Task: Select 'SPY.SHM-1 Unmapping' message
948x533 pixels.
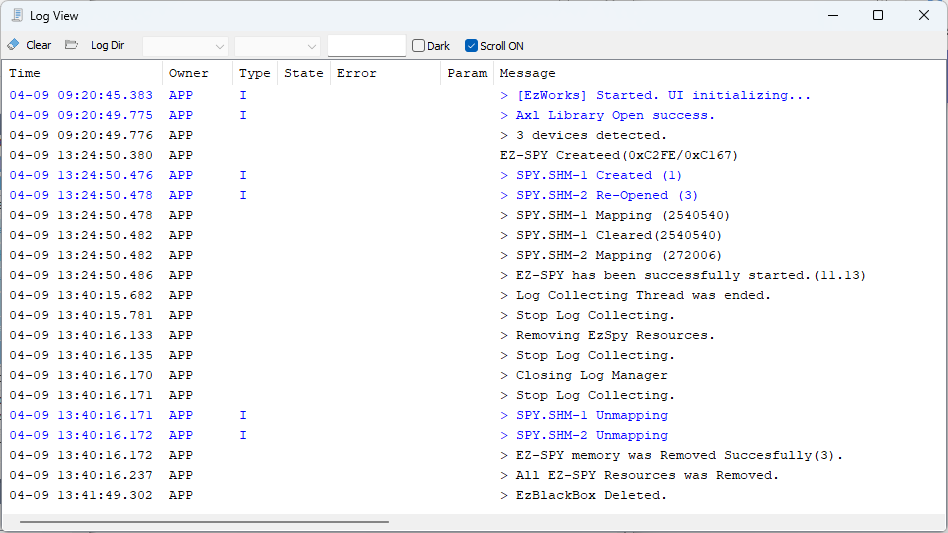Action: point(583,415)
